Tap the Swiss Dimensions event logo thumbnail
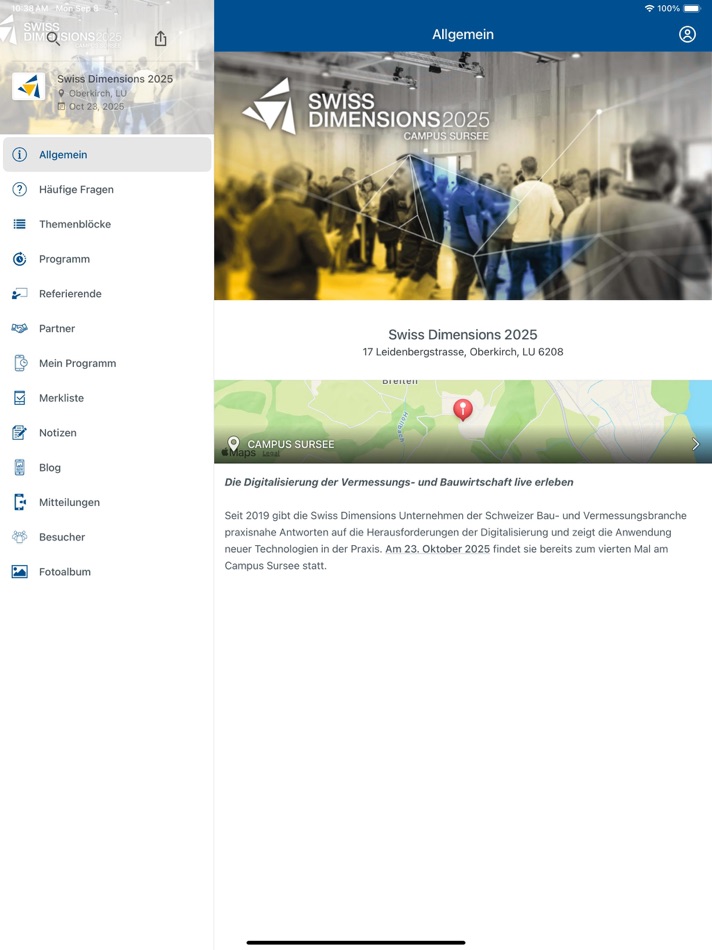Viewport: 712px width, 950px height. [x=28, y=87]
